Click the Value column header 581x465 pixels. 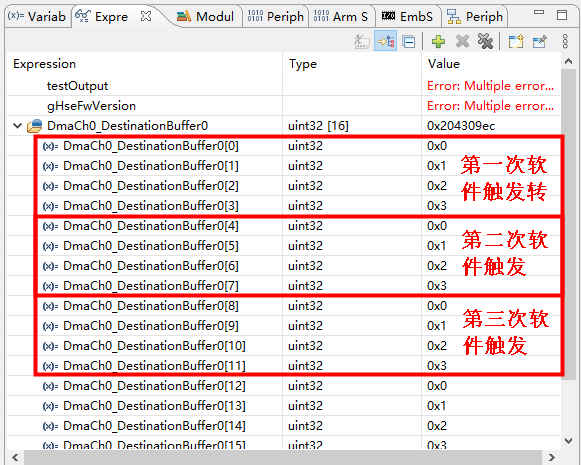tap(444, 64)
